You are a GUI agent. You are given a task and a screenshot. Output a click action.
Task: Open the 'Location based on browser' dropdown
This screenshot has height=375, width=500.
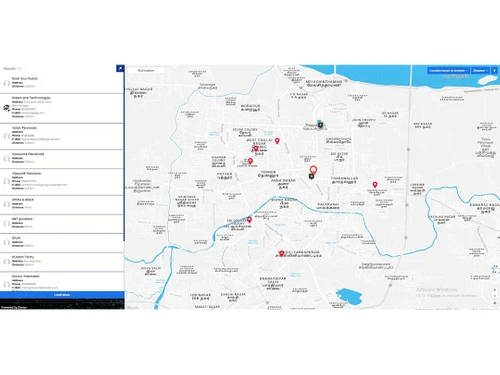pyautogui.click(x=449, y=71)
